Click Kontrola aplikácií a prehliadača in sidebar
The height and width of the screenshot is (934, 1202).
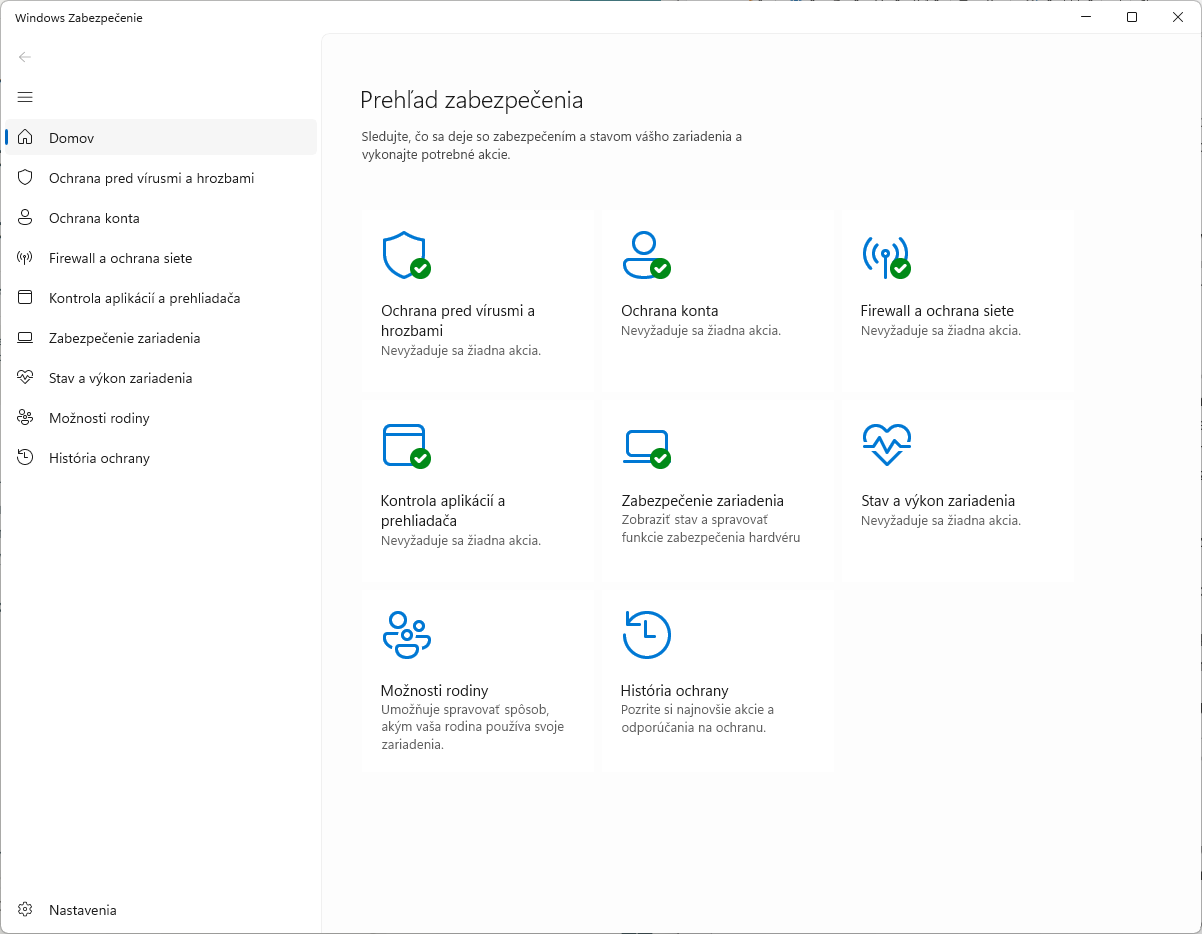pos(144,298)
